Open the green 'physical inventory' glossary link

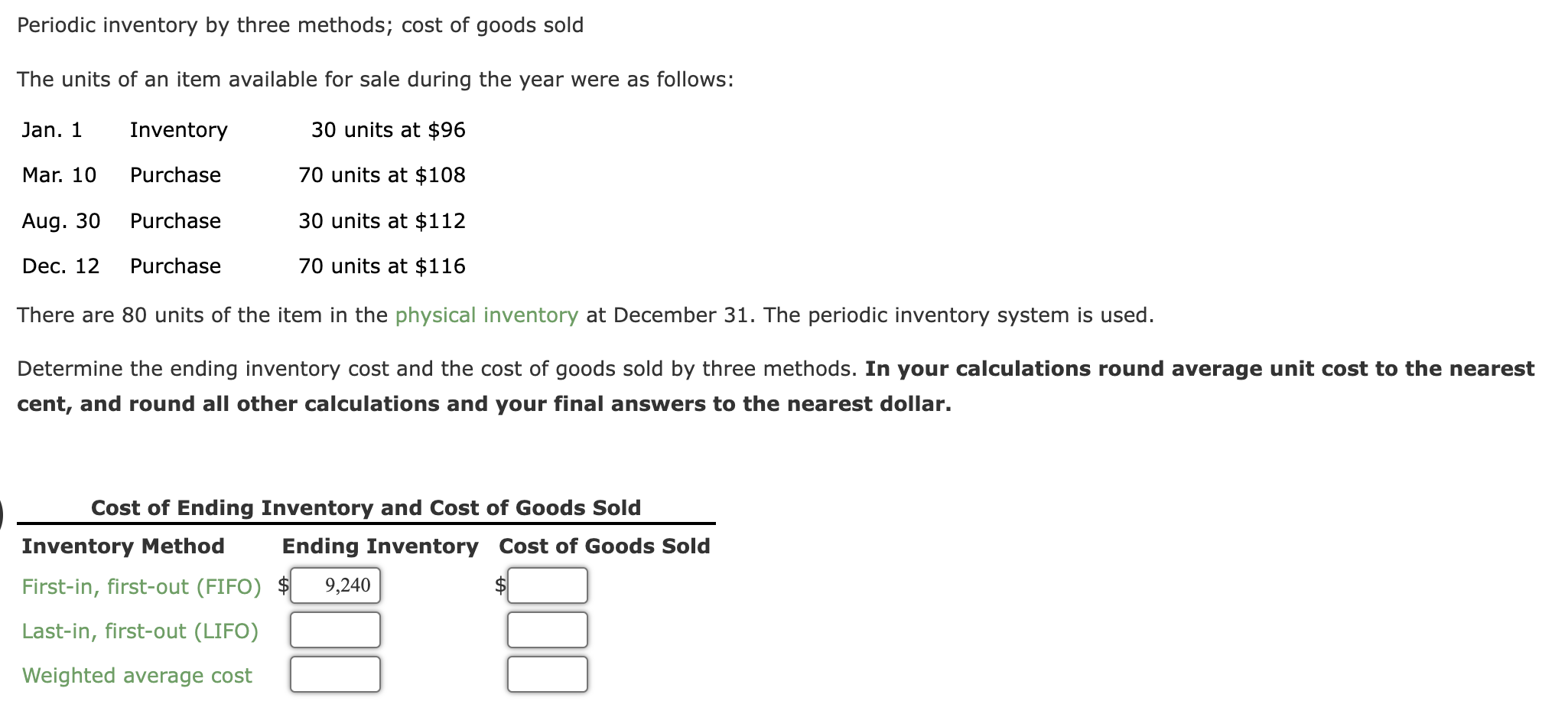[x=486, y=315]
